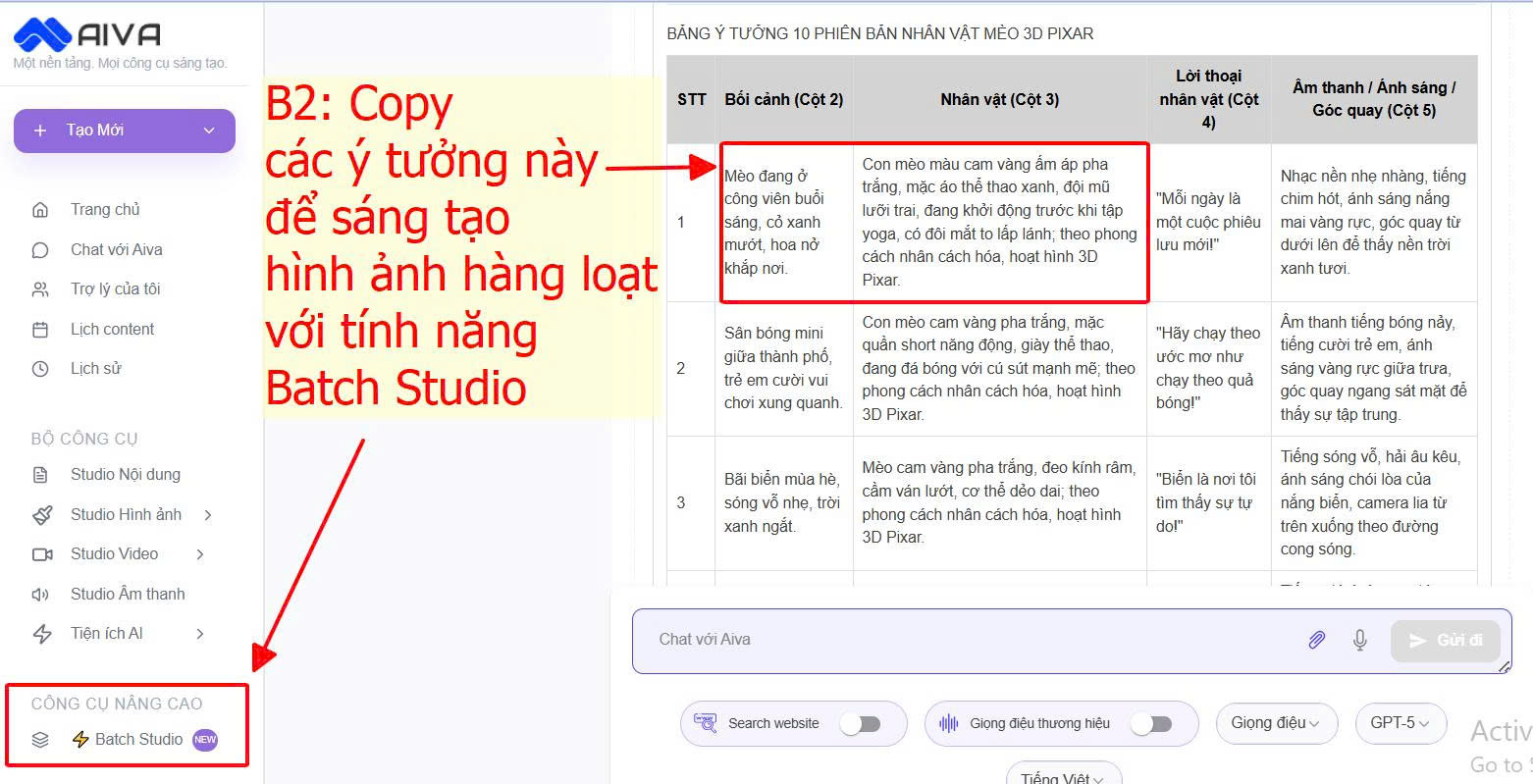This screenshot has height=784, width=1533.
Task: Click the Lịch sử clock icon
Action: pos(40,369)
